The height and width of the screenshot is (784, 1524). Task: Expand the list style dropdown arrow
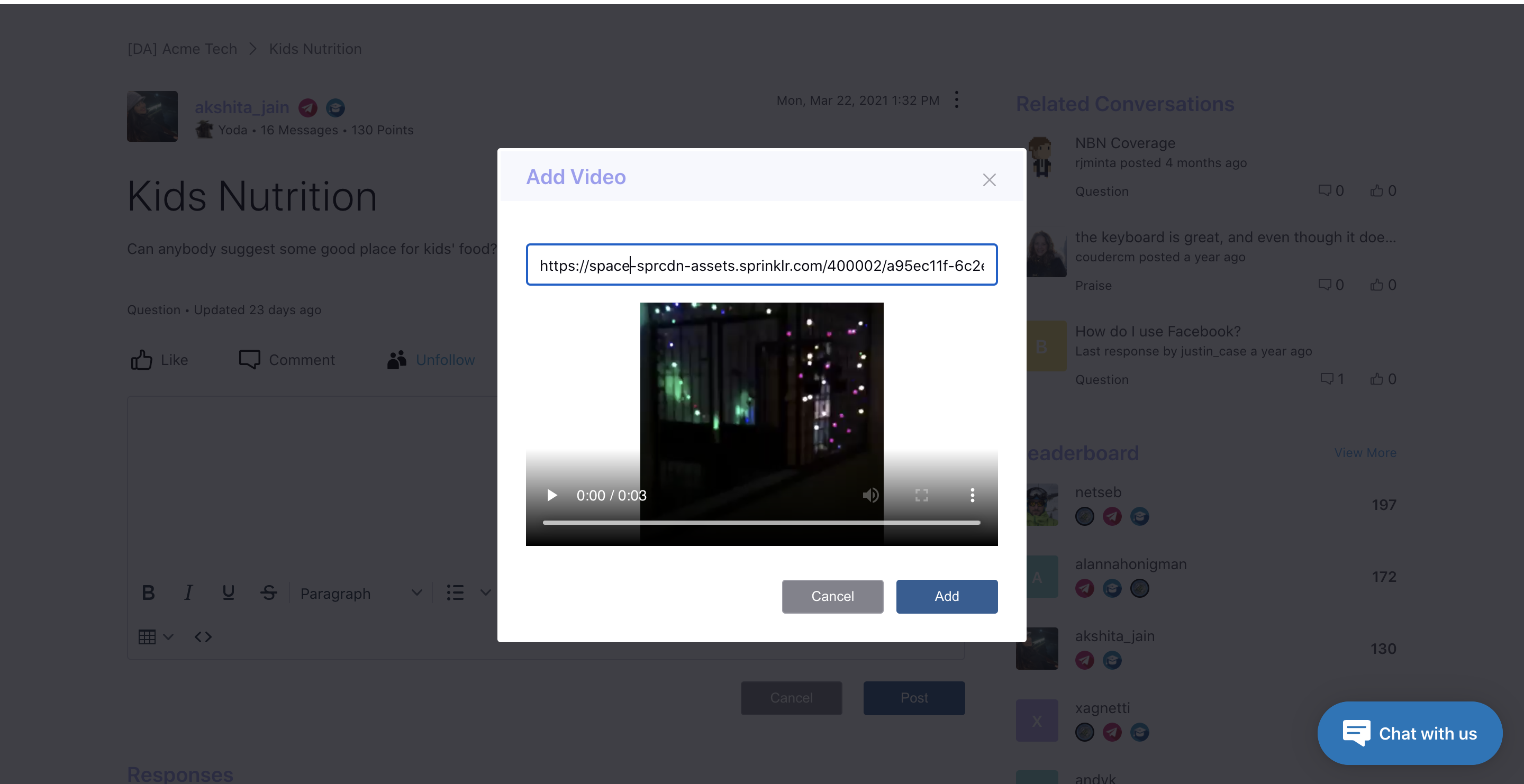(x=485, y=592)
